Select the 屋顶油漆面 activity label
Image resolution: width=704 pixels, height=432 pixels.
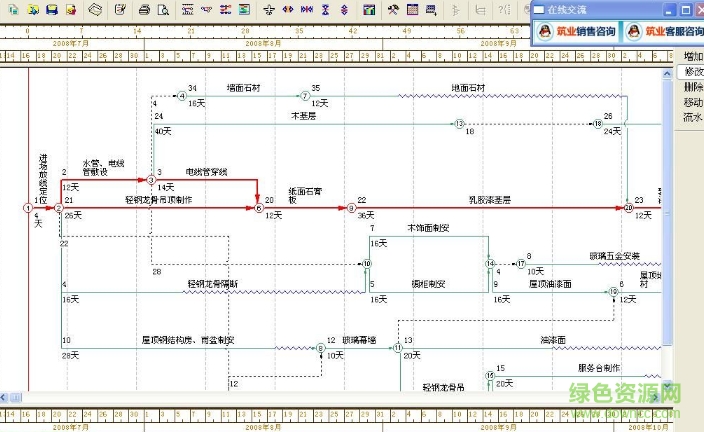pos(550,284)
